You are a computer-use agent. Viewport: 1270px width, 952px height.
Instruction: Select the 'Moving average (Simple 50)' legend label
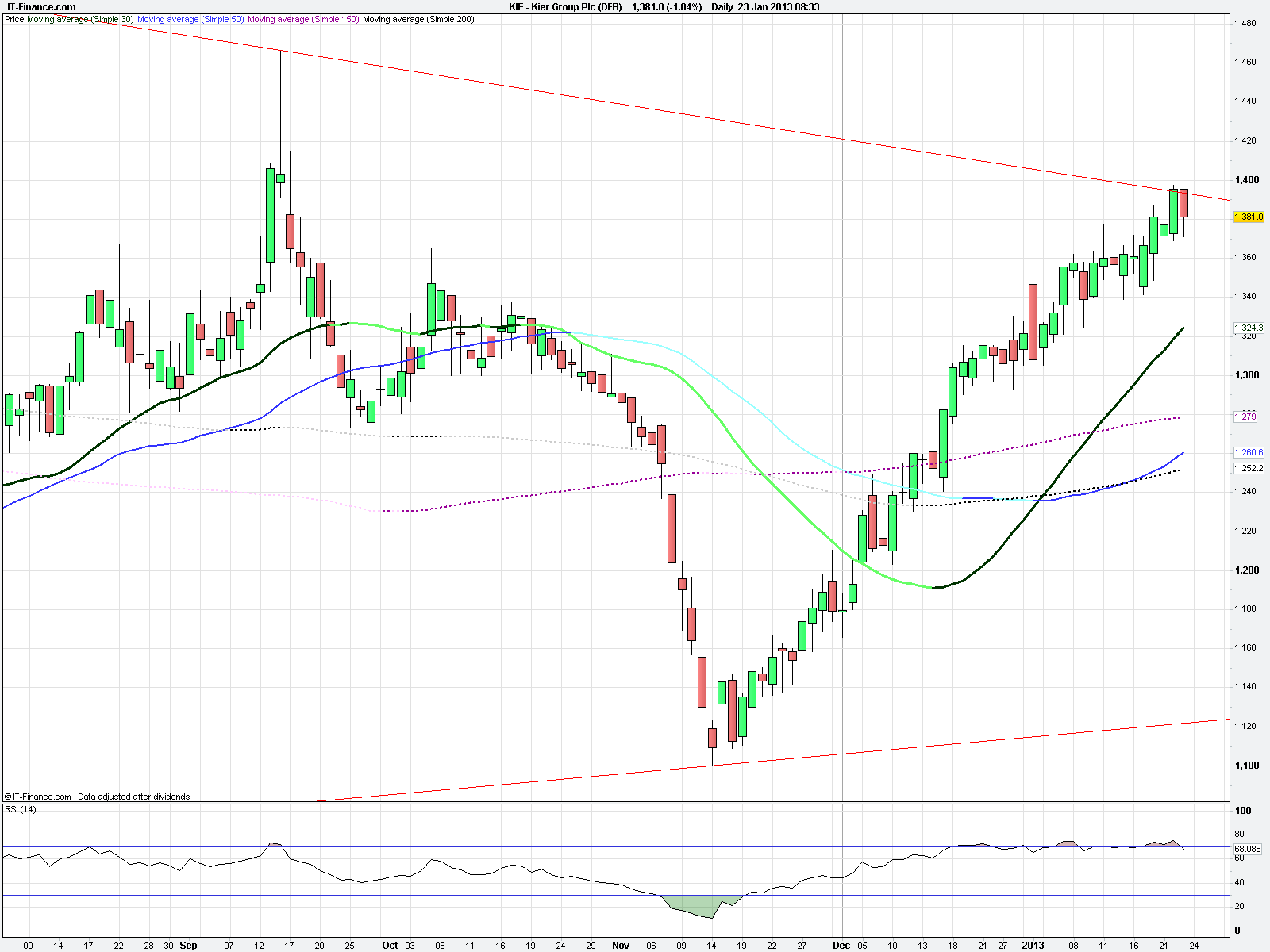tap(190, 19)
